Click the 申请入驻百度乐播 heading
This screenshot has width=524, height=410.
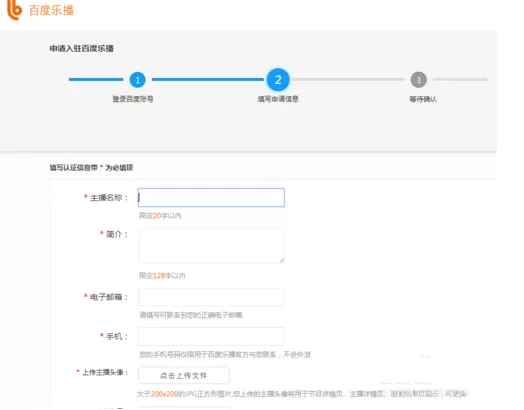point(82,48)
